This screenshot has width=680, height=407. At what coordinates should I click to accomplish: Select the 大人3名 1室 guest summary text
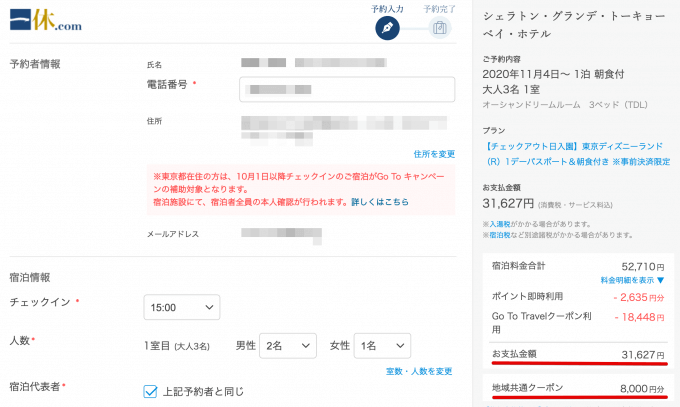(511, 90)
